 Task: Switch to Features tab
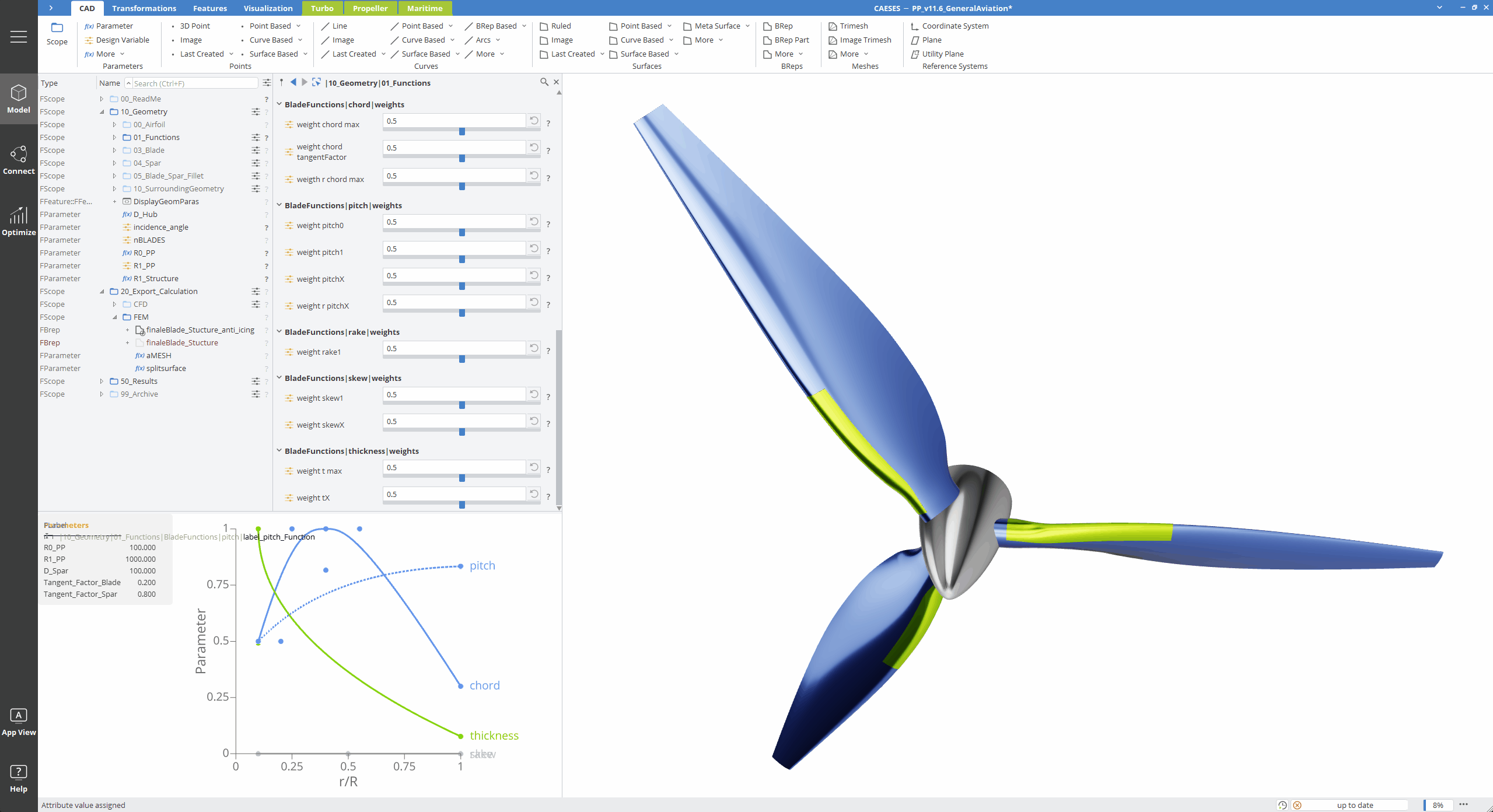(210, 8)
